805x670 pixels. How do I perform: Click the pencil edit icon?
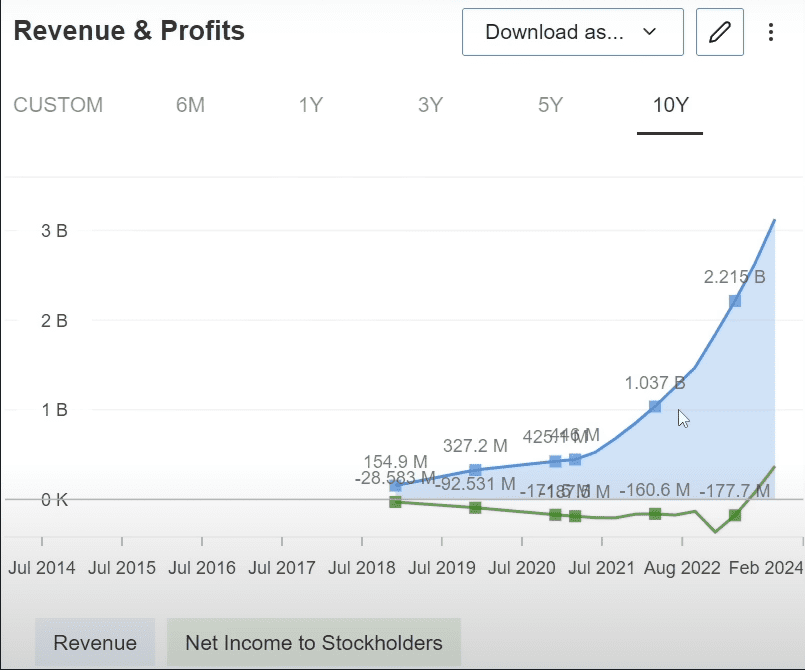point(719,32)
